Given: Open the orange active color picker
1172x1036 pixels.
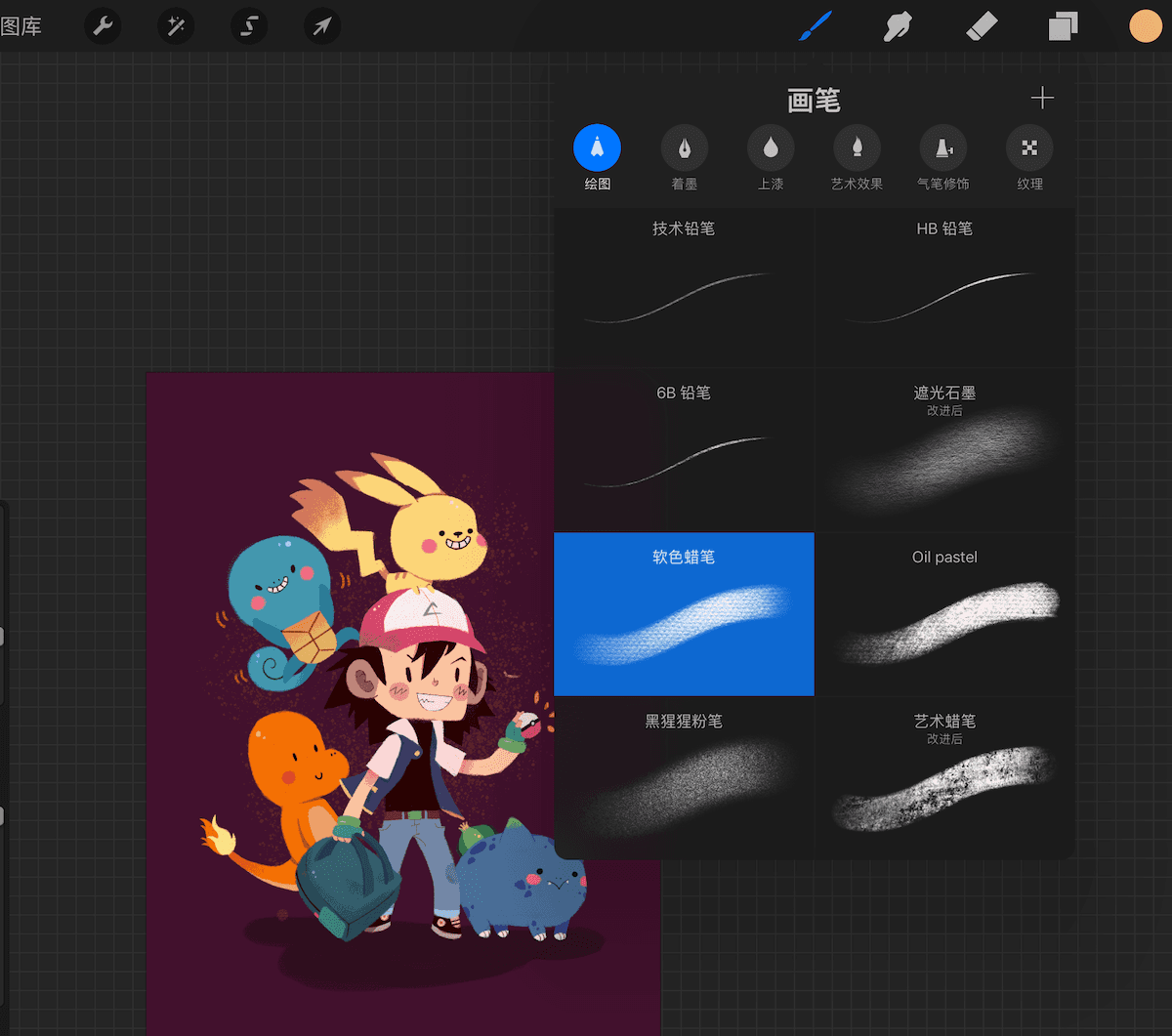Looking at the screenshot, I should (1146, 26).
